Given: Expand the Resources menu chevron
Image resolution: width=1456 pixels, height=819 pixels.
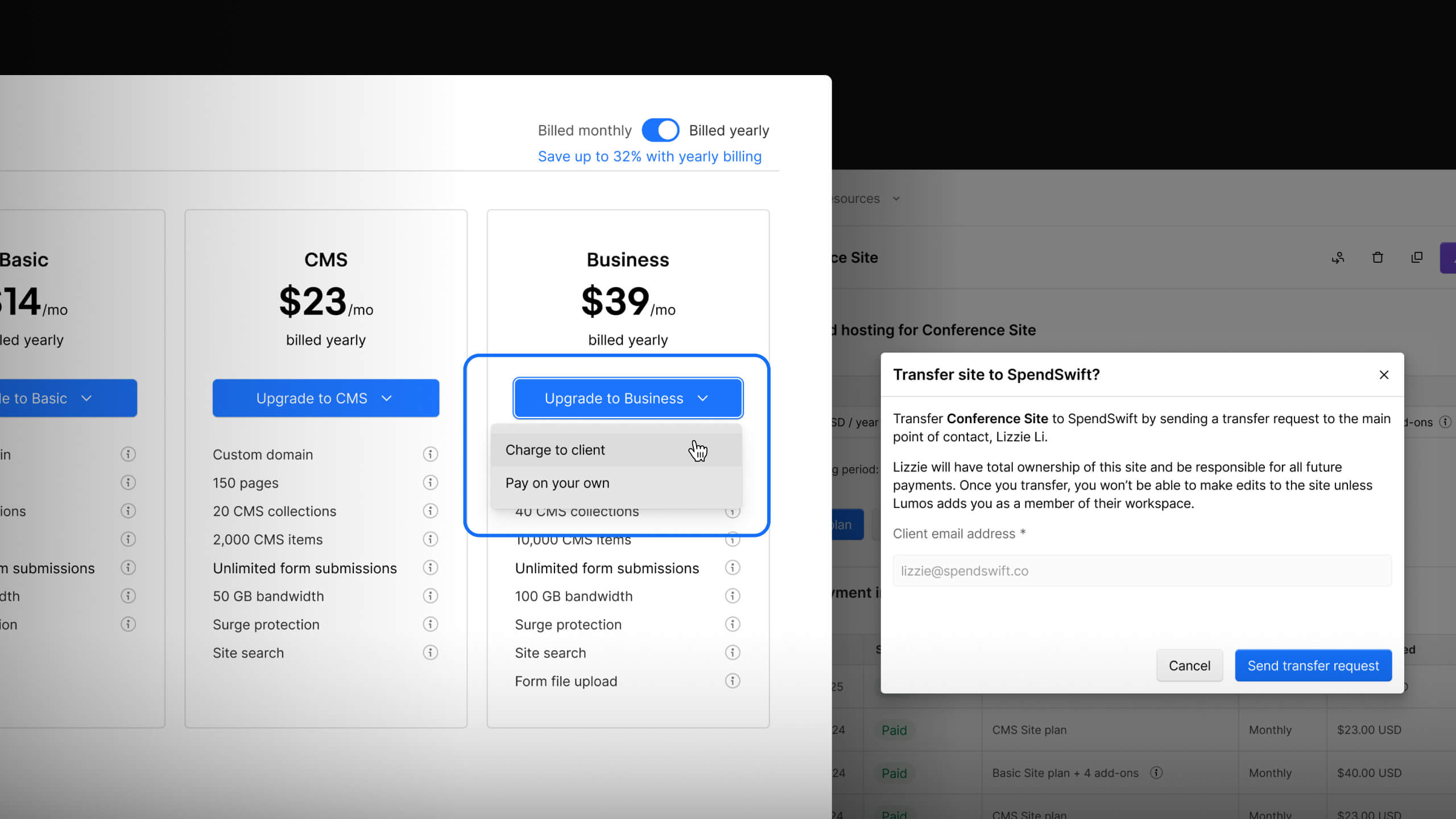Looking at the screenshot, I should click(896, 198).
